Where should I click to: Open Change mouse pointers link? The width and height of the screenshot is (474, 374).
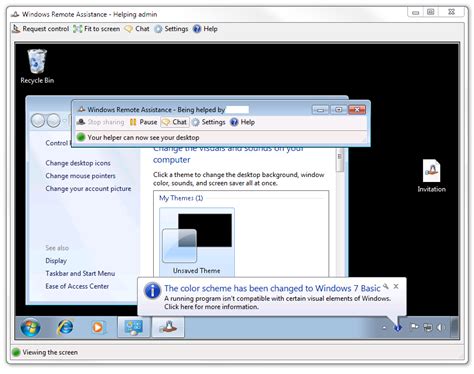(x=80, y=176)
